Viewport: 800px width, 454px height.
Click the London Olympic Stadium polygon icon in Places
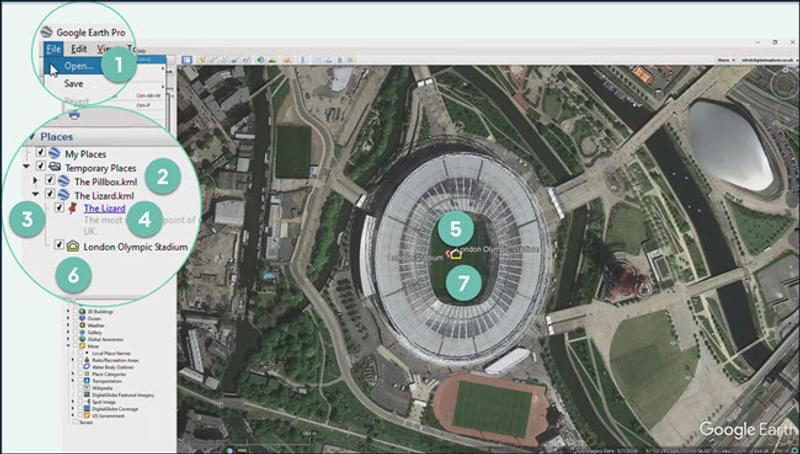pos(74,246)
